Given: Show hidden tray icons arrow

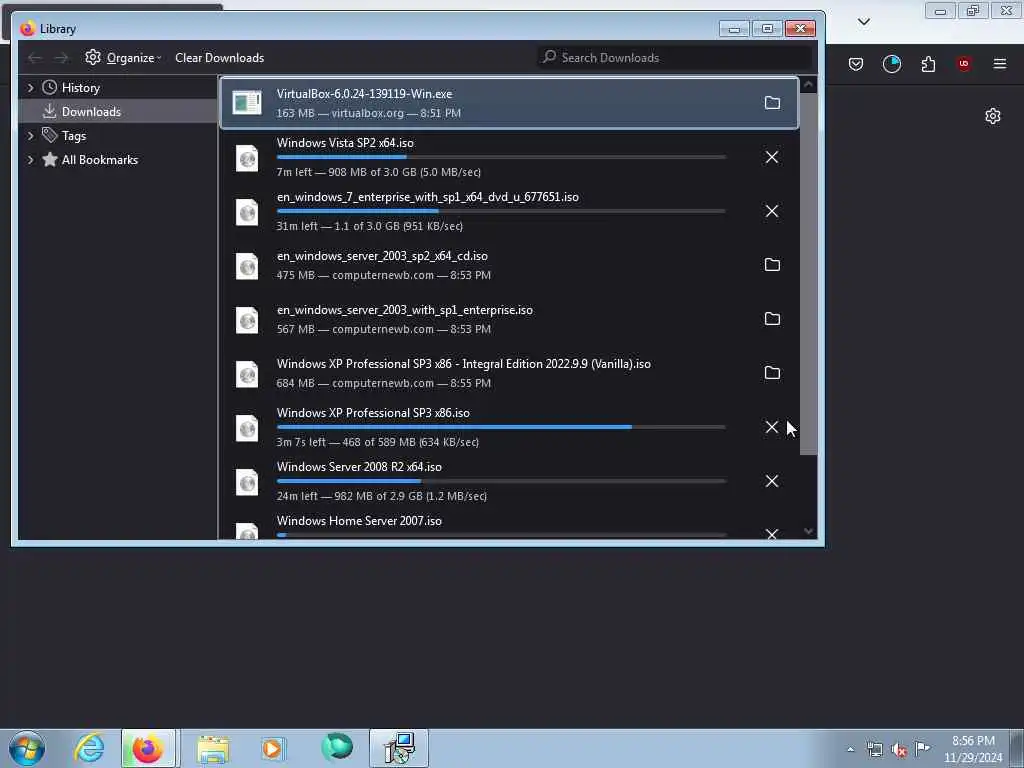Looking at the screenshot, I should 850,750.
